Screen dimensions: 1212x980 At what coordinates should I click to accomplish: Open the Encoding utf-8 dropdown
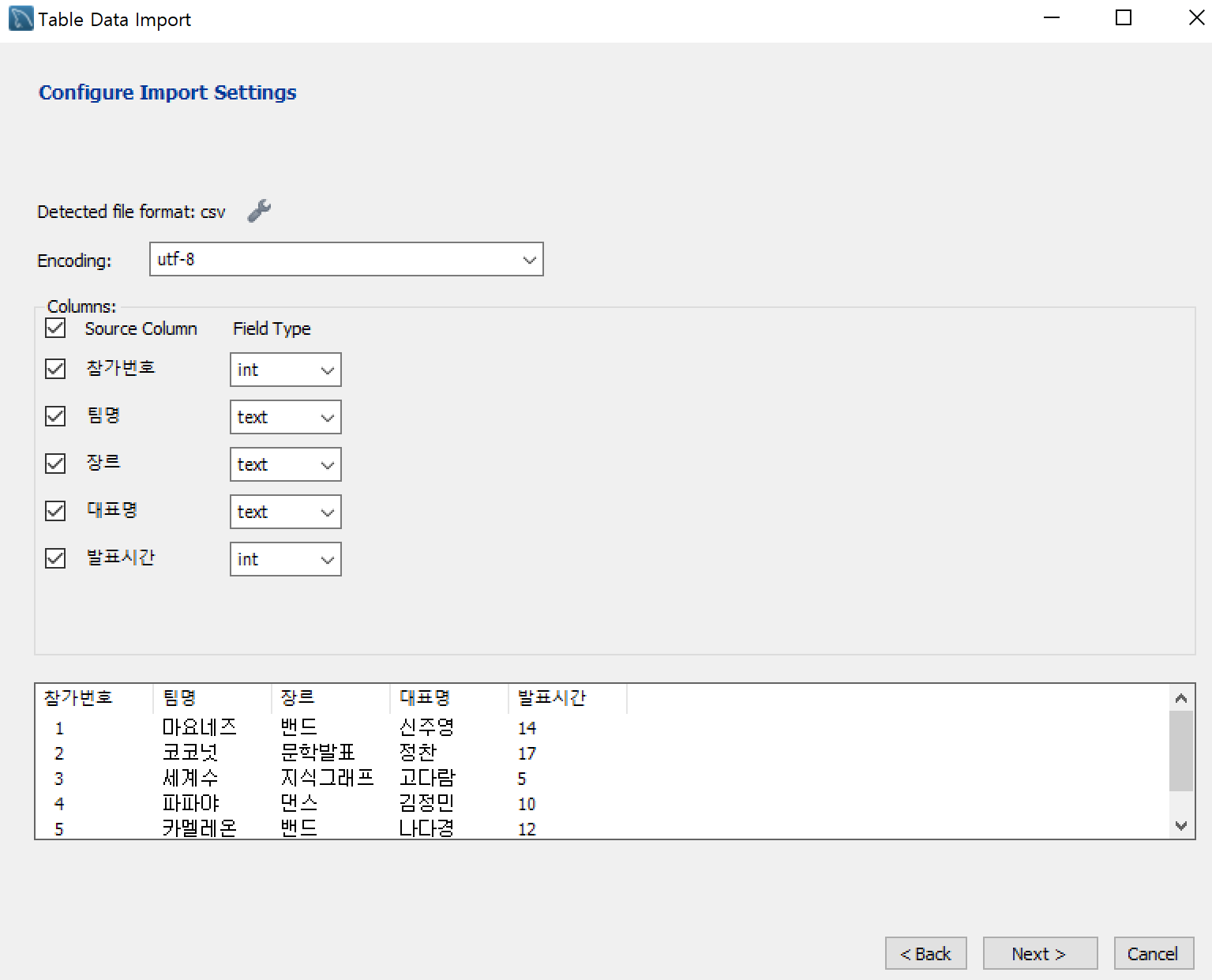click(x=346, y=259)
